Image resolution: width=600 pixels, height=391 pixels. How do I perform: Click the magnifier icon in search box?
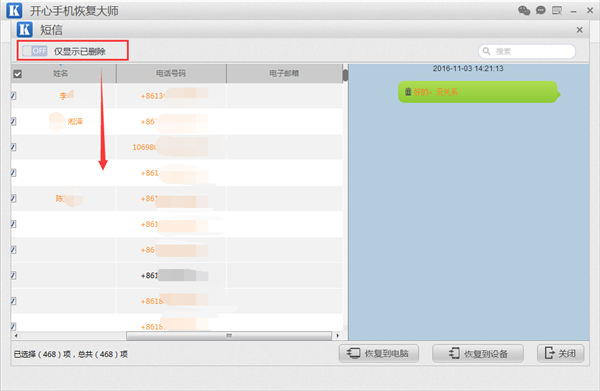pos(486,51)
